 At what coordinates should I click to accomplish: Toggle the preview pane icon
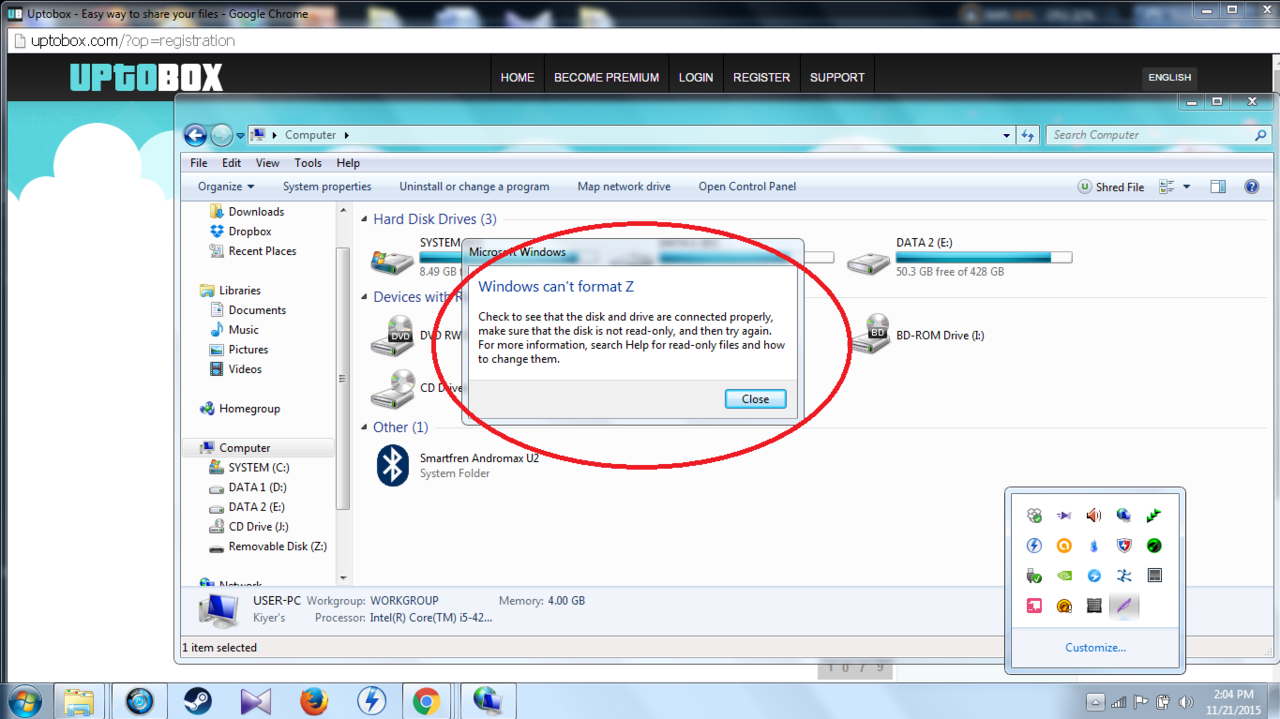[x=1217, y=187]
